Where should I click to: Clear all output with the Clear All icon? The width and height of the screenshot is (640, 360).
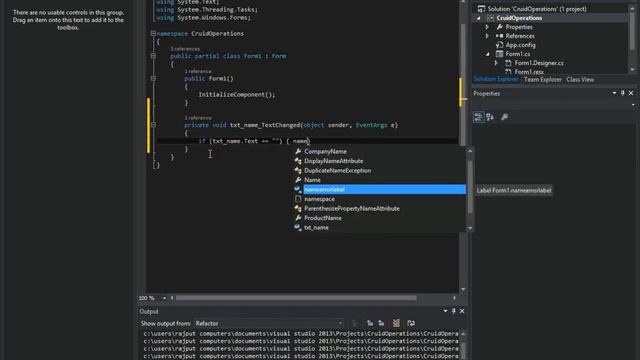pyautogui.click(x=396, y=323)
